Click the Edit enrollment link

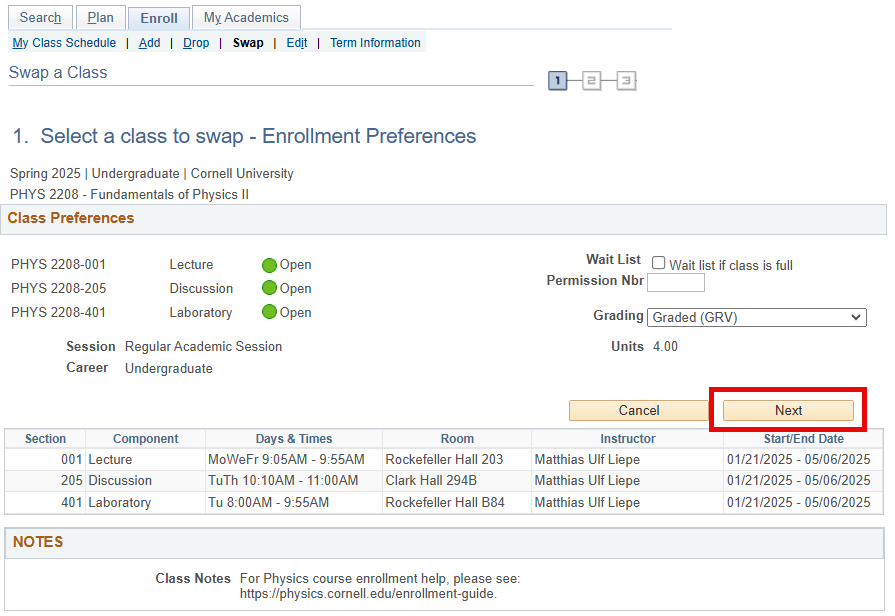coord(297,43)
